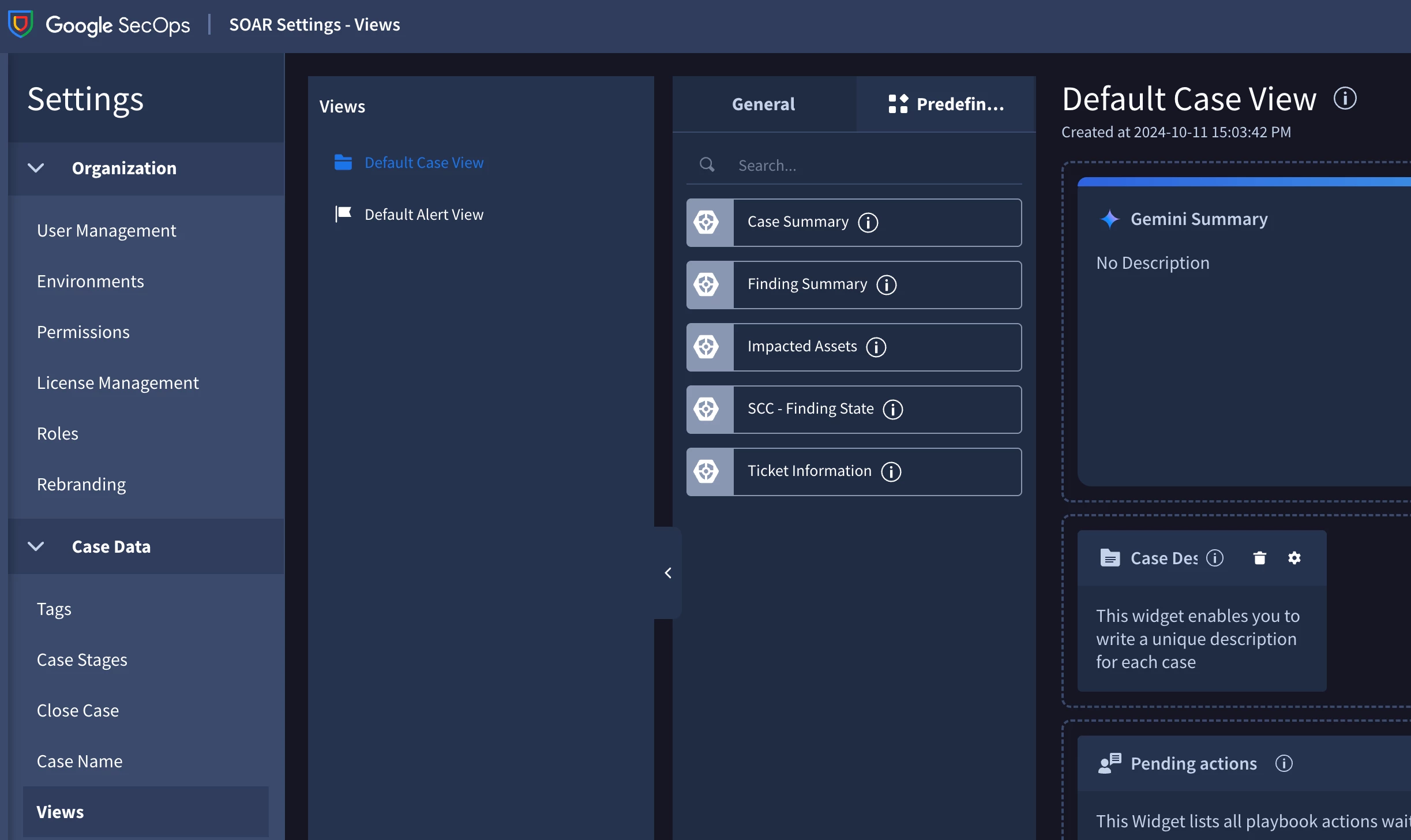Select the Finding Summary widget label
The height and width of the screenshot is (840, 1411).
(x=807, y=284)
